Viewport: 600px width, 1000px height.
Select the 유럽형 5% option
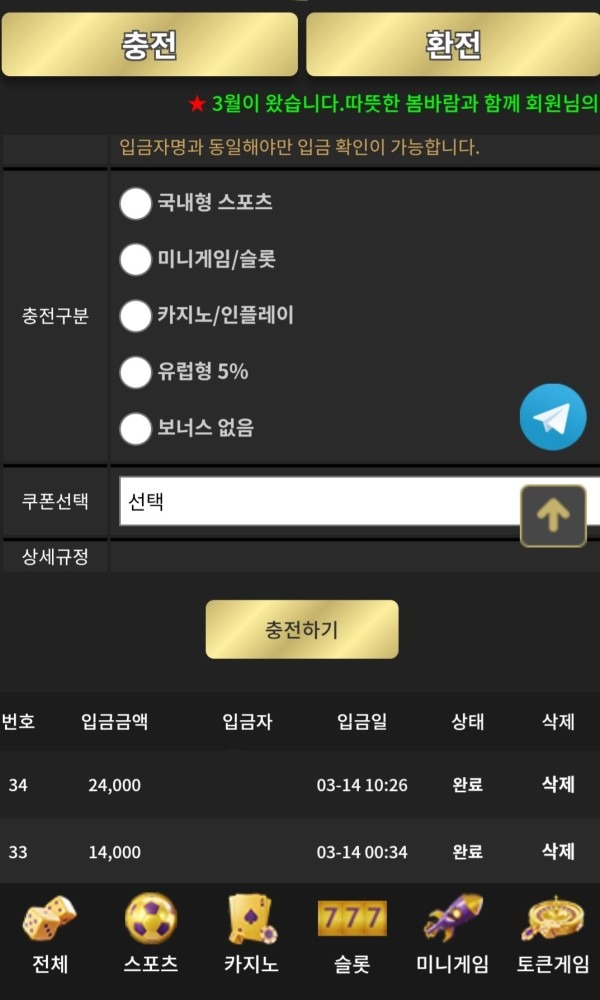(x=133, y=372)
